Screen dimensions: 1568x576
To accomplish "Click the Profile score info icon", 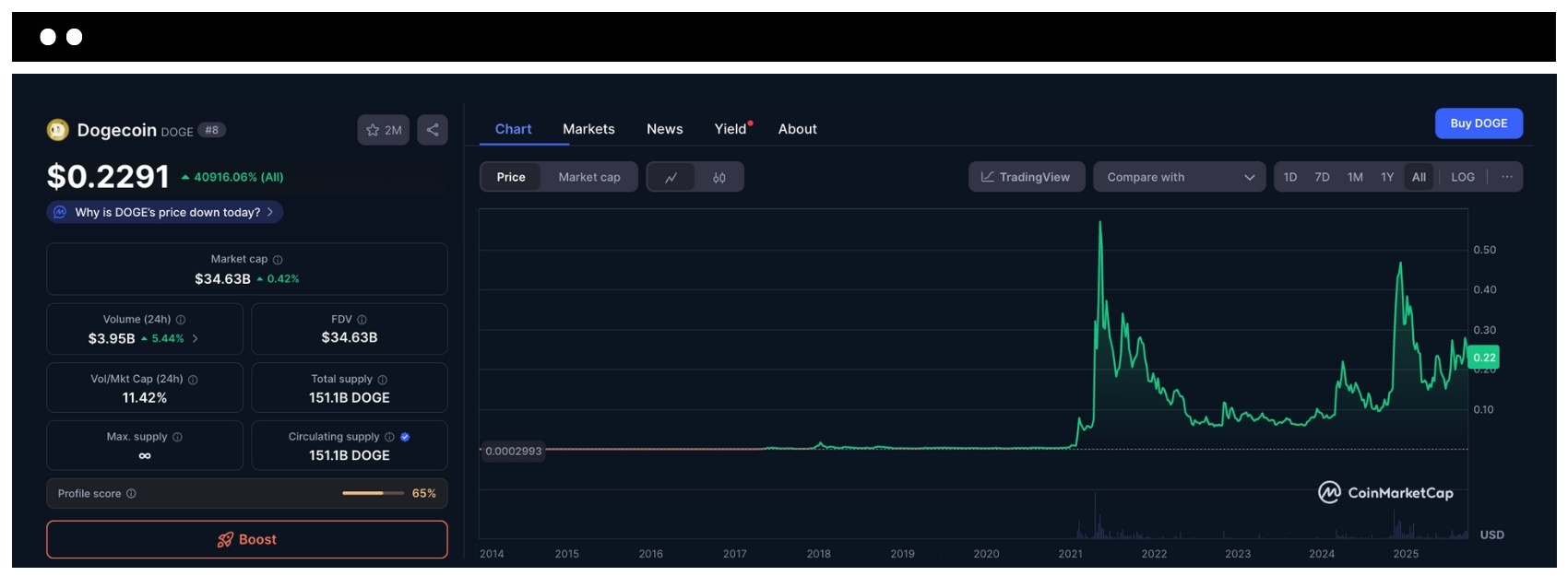I will (x=131, y=494).
